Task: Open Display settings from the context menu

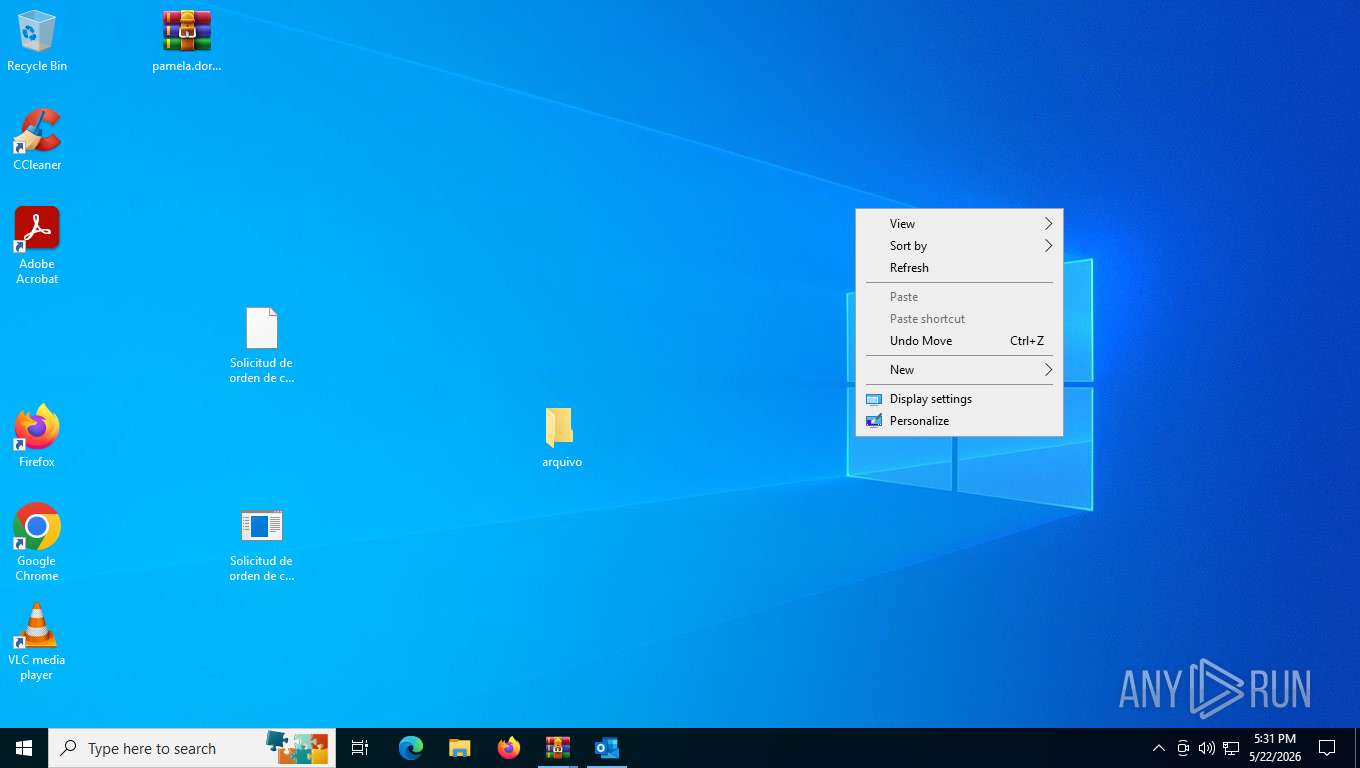Action: coord(959,399)
